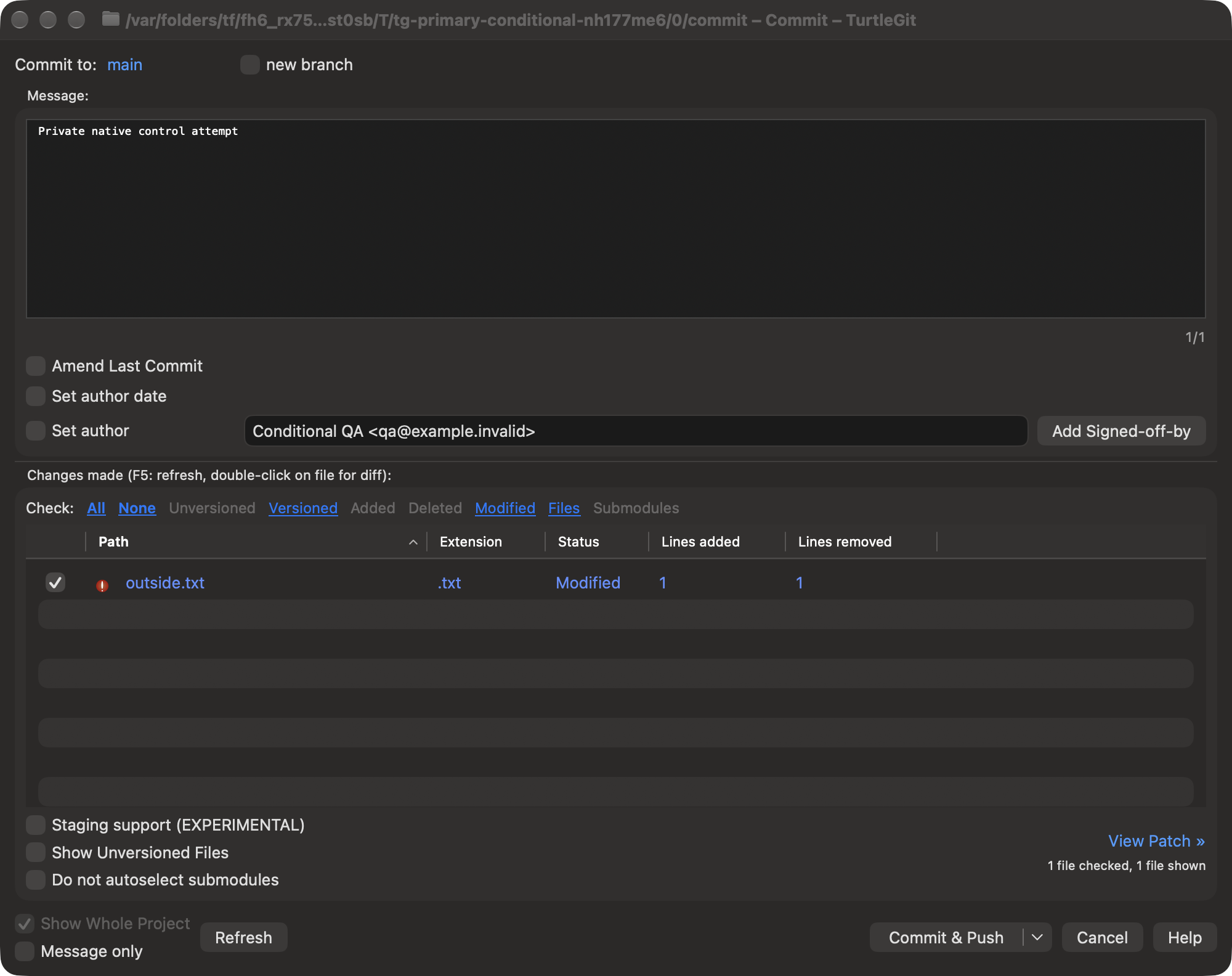Screen dimensions: 1232x976
Task: Click the Modified status cell of outside.txt
Action: click(x=588, y=583)
